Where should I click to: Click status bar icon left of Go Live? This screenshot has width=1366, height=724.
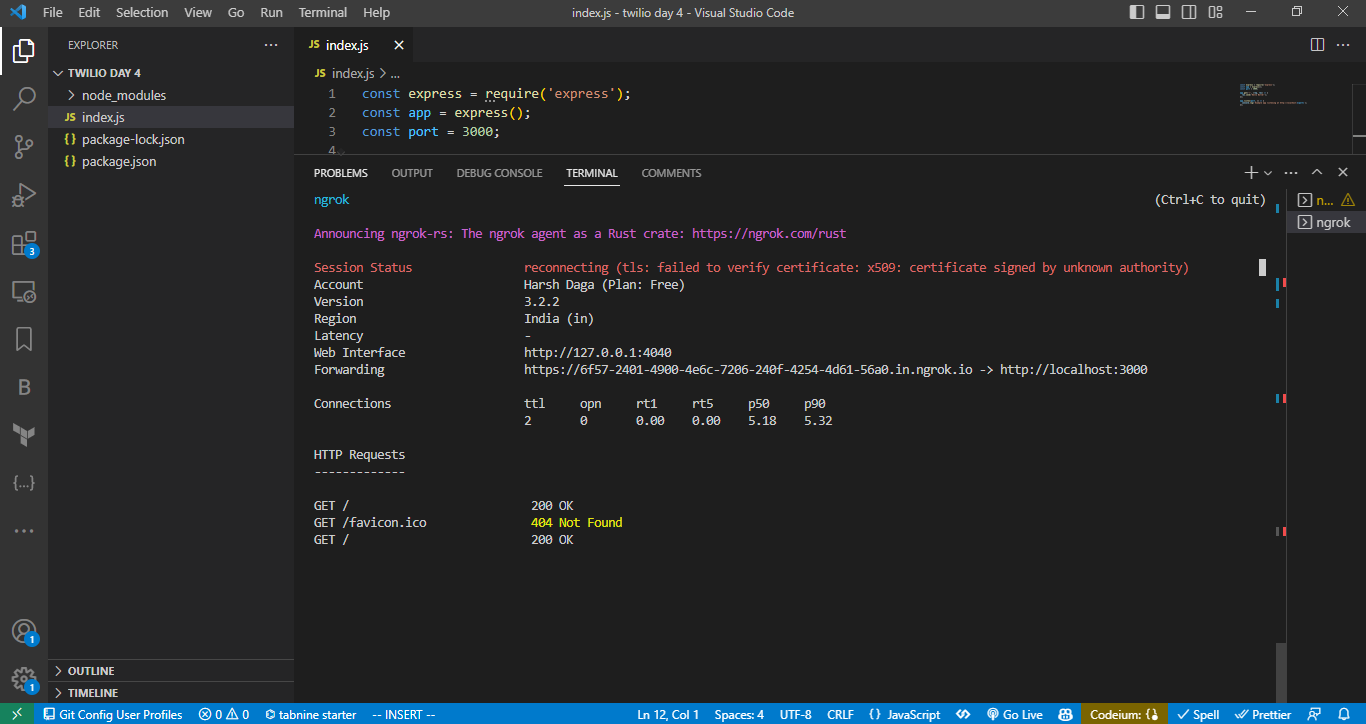[964, 714]
